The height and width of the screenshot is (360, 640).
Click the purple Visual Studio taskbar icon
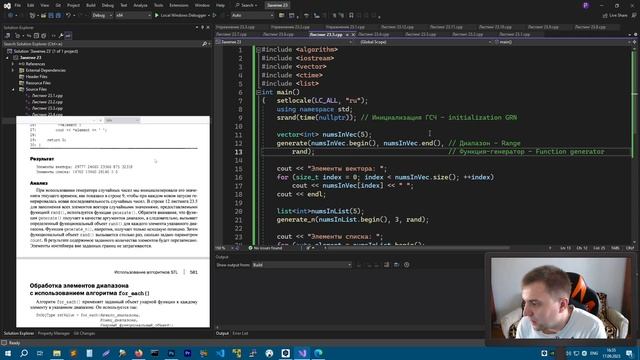pos(302,353)
